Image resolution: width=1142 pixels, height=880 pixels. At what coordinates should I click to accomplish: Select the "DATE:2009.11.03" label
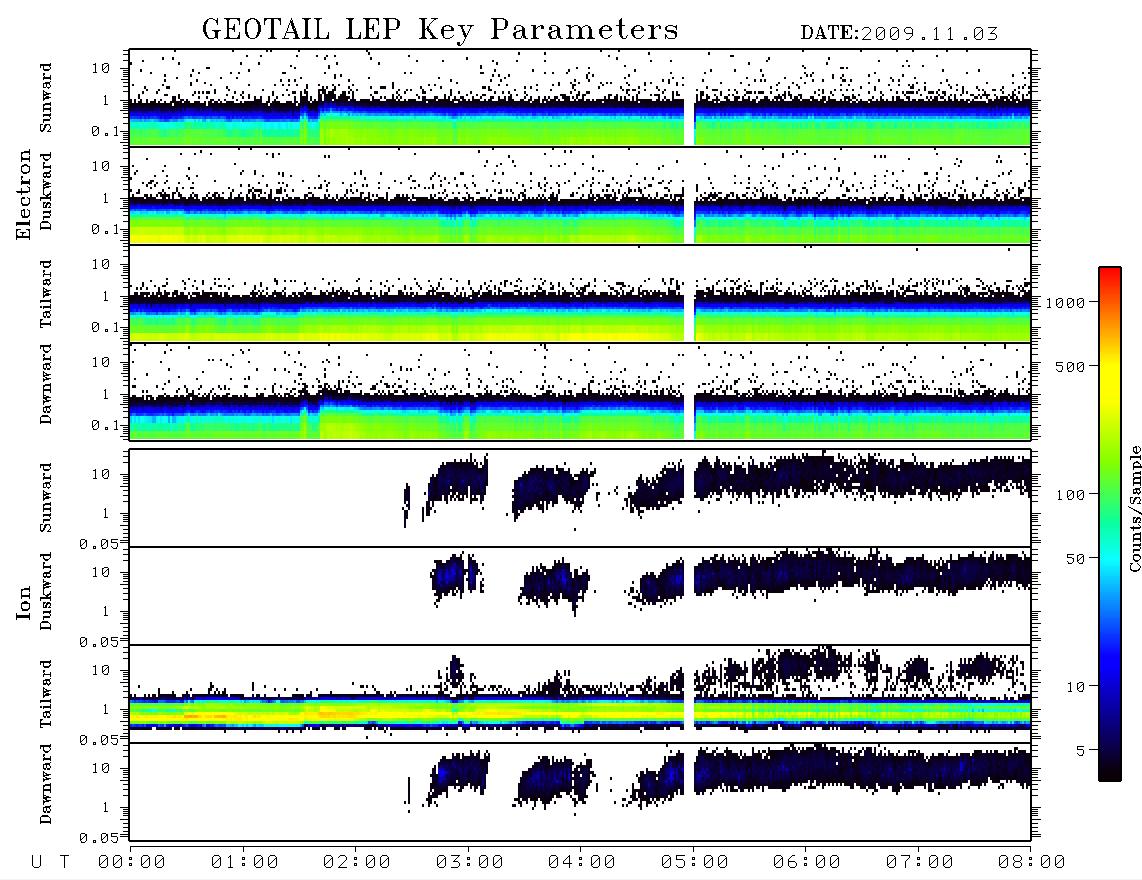[x=899, y=34]
